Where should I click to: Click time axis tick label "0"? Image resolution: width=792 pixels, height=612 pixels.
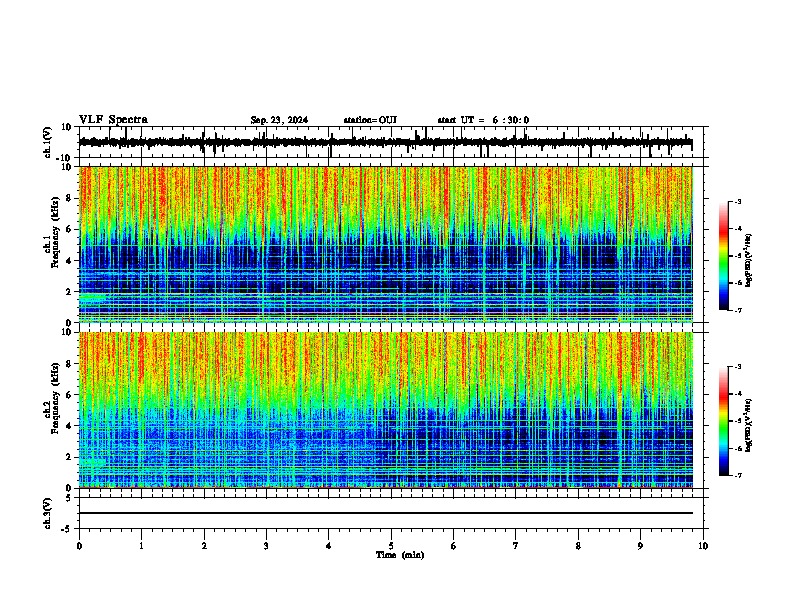[x=79, y=546]
